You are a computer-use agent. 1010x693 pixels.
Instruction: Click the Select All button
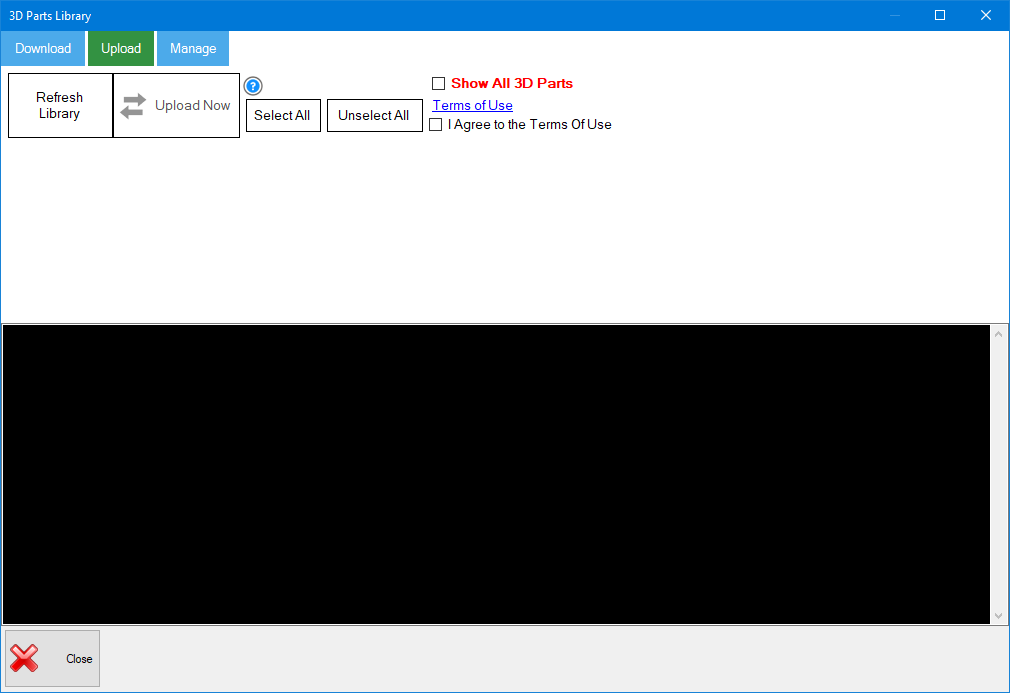[x=282, y=115]
